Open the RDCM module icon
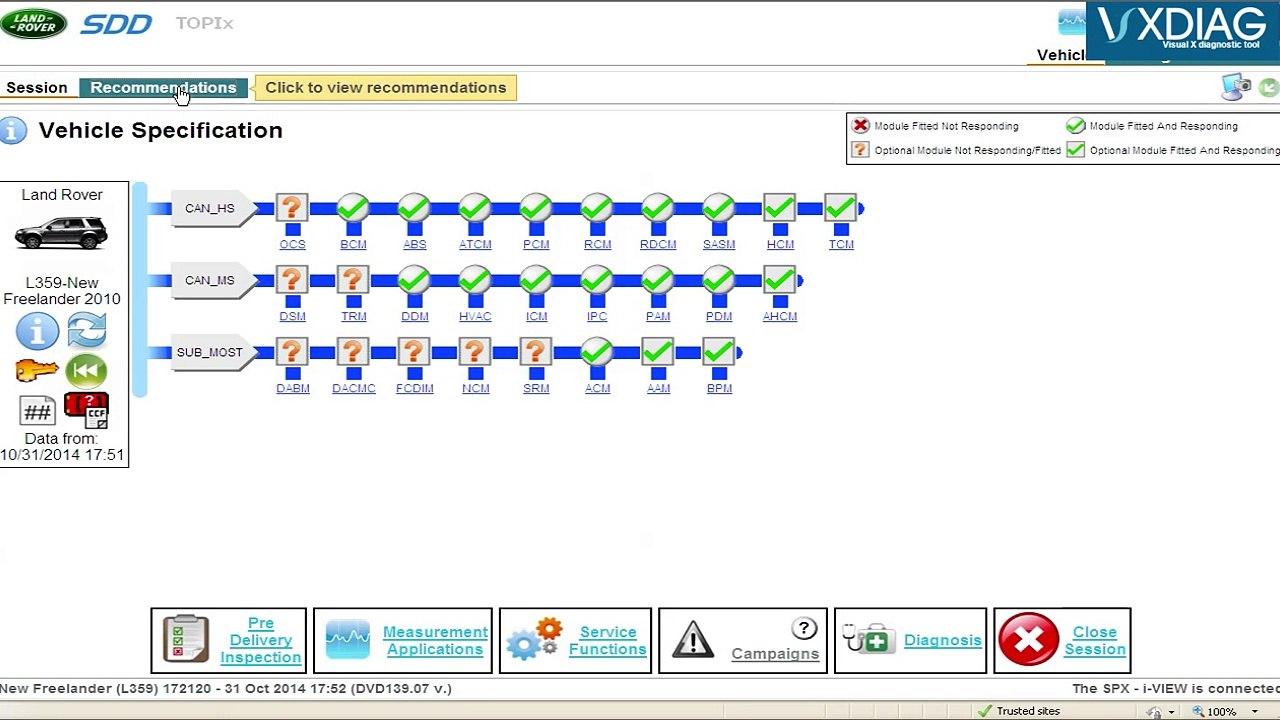Image resolution: width=1280 pixels, height=720 pixels. coord(658,208)
